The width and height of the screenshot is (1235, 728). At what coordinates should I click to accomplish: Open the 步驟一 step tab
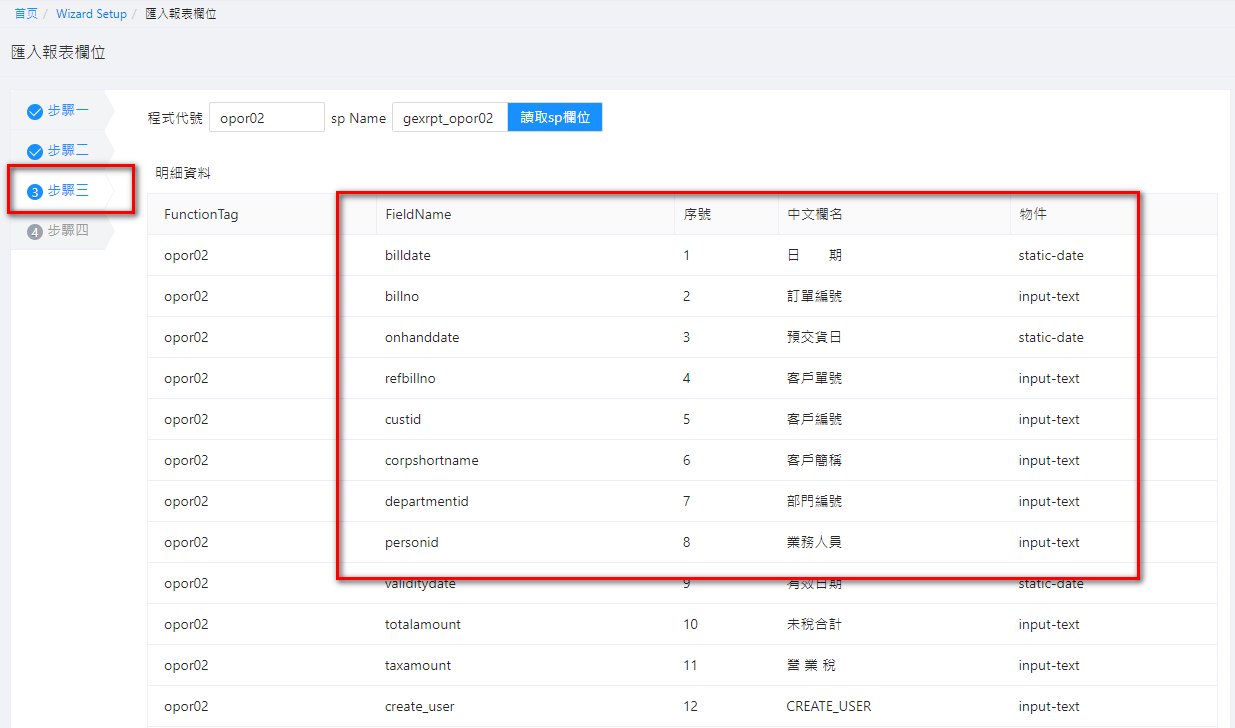pos(68,110)
